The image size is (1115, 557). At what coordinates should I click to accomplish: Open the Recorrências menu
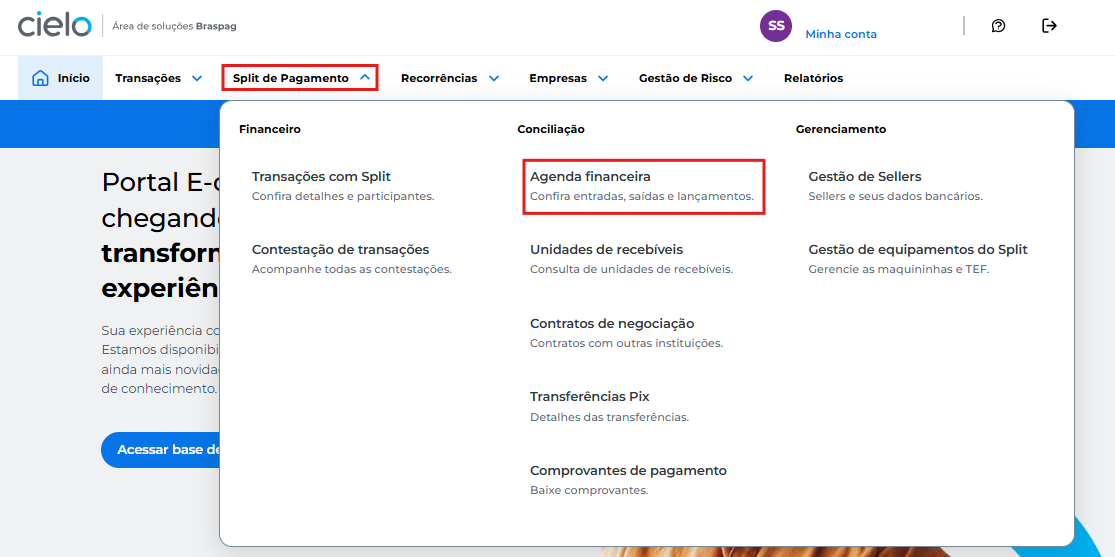(x=449, y=78)
